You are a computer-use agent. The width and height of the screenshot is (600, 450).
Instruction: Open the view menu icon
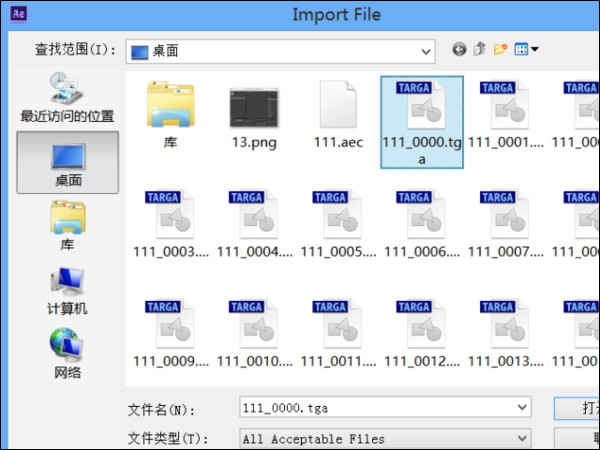click(x=527, y=49)
